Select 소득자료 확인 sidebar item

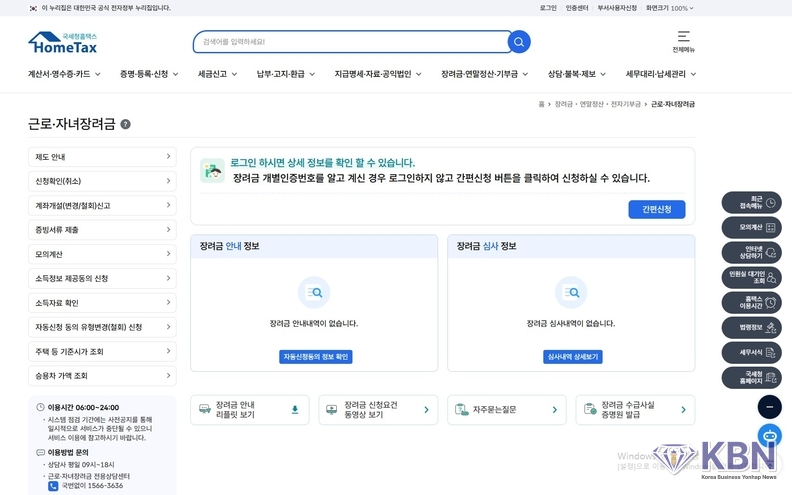(102, 303)
